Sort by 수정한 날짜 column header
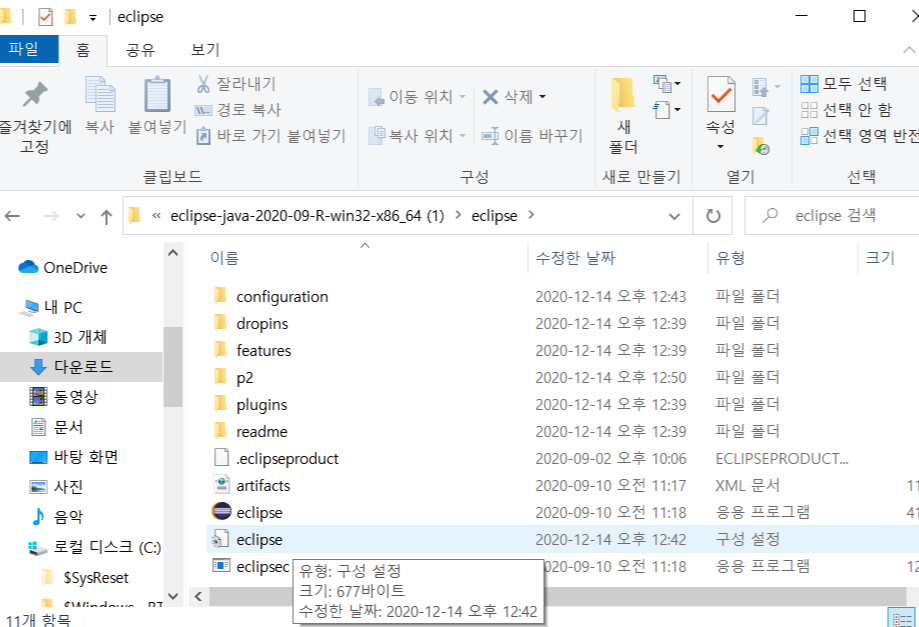This screenshot has width=919, height=627. click(x=575, y=258)
